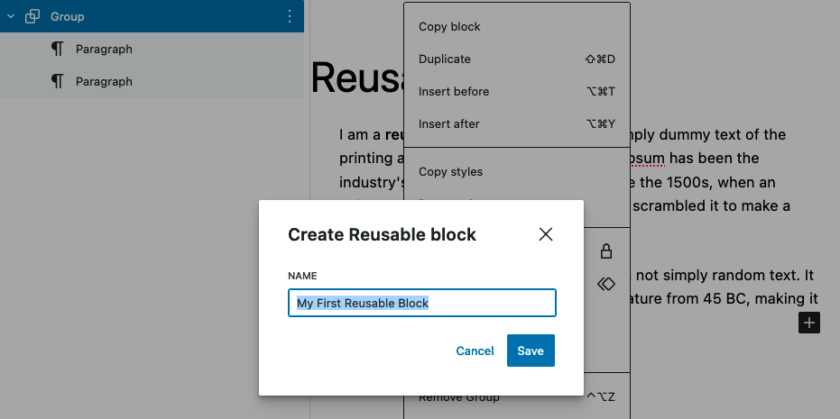Cancel the reusable block creation
Screen dimensions: 840x419
pyautogui.click(x=475, y=350)
